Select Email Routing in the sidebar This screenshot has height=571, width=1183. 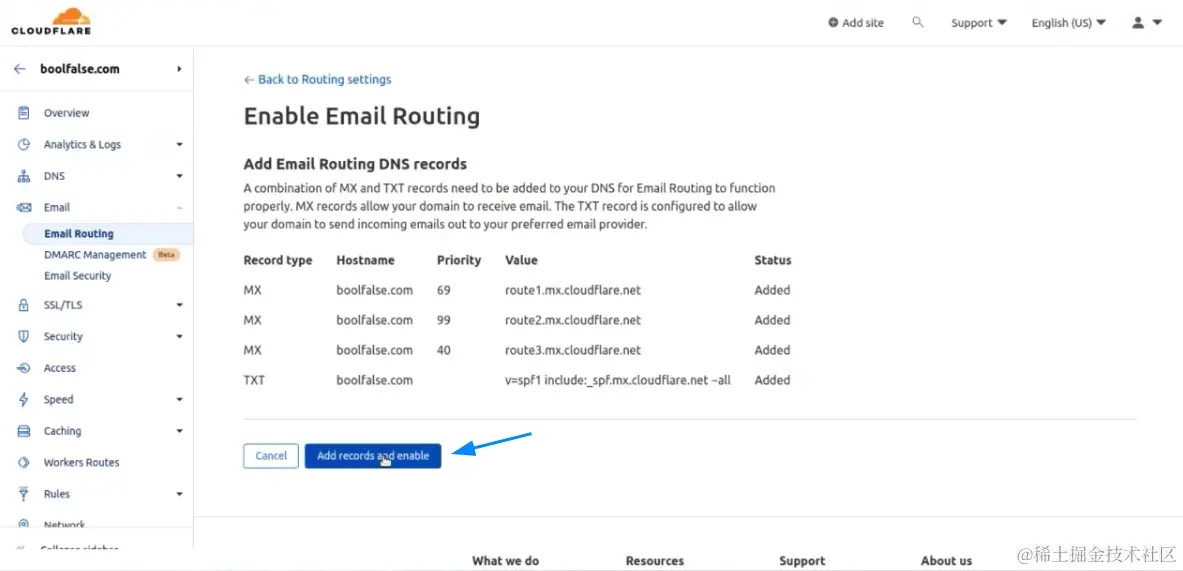[78, 234]
